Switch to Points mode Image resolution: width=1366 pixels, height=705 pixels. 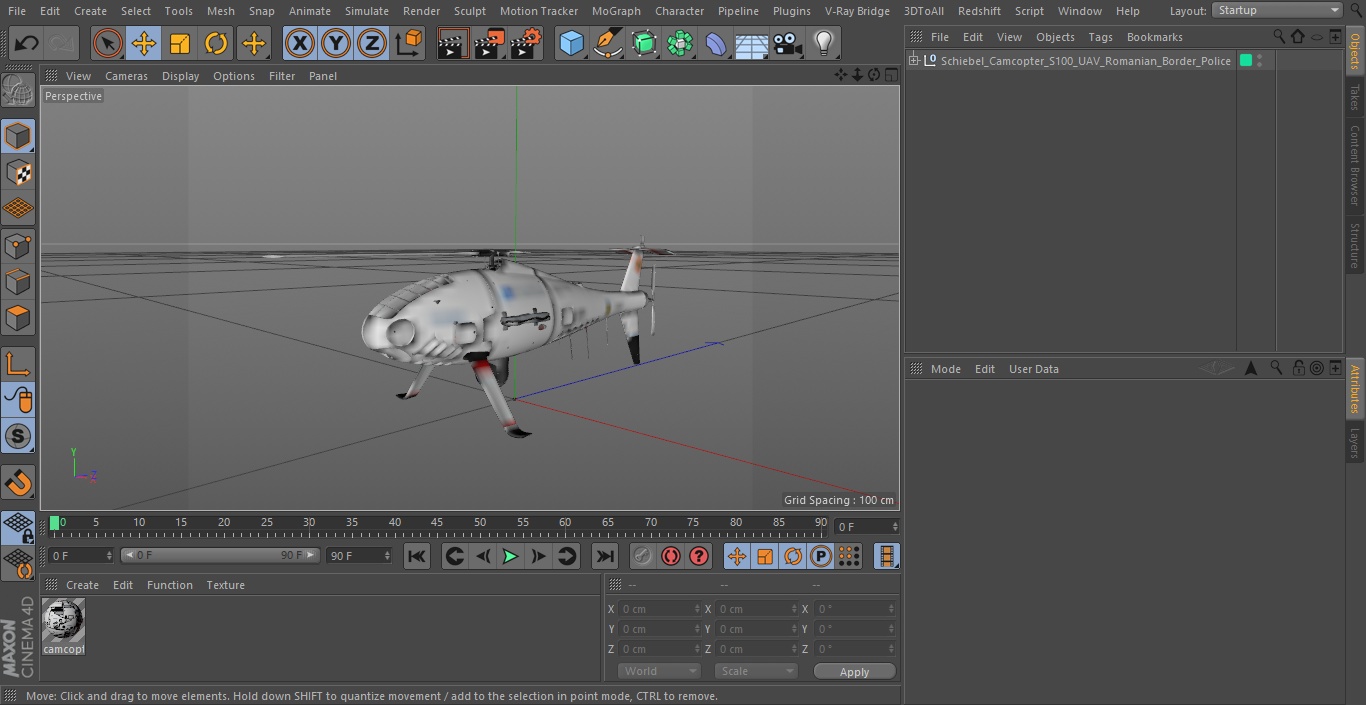click(x=18, y=245)
